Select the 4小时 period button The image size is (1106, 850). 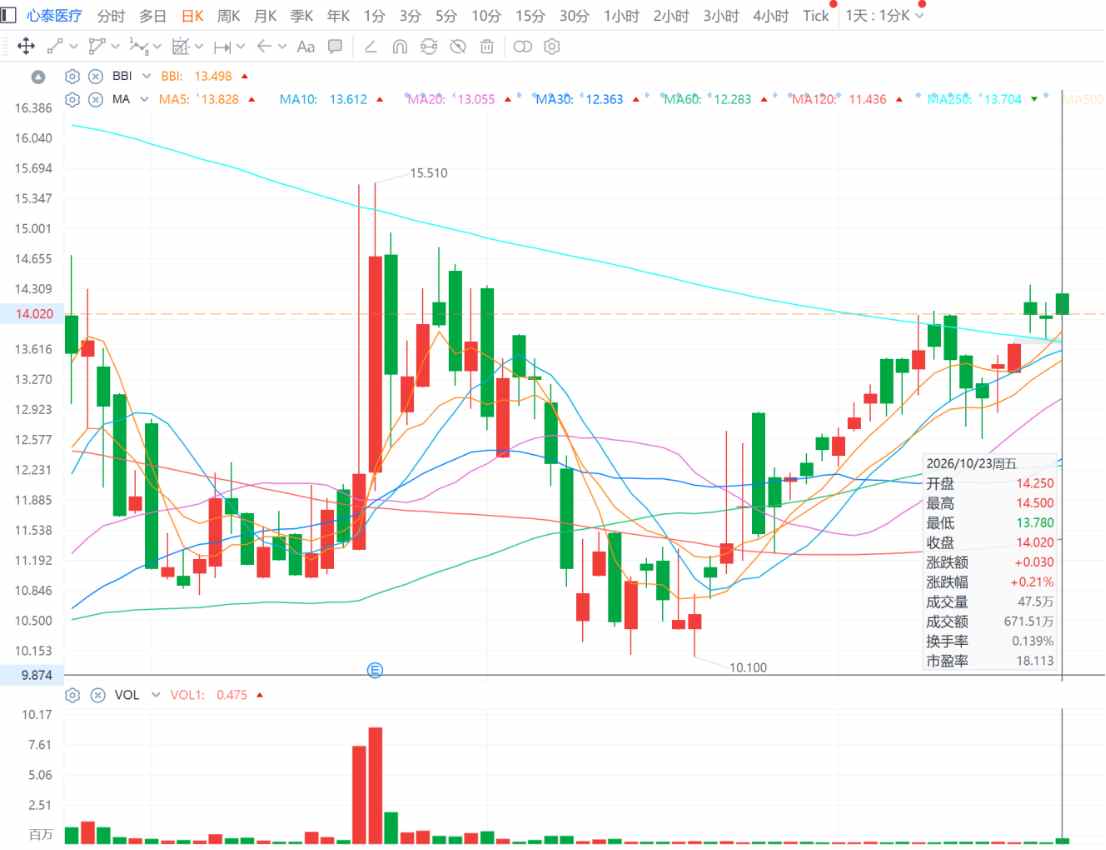[770, 16]
